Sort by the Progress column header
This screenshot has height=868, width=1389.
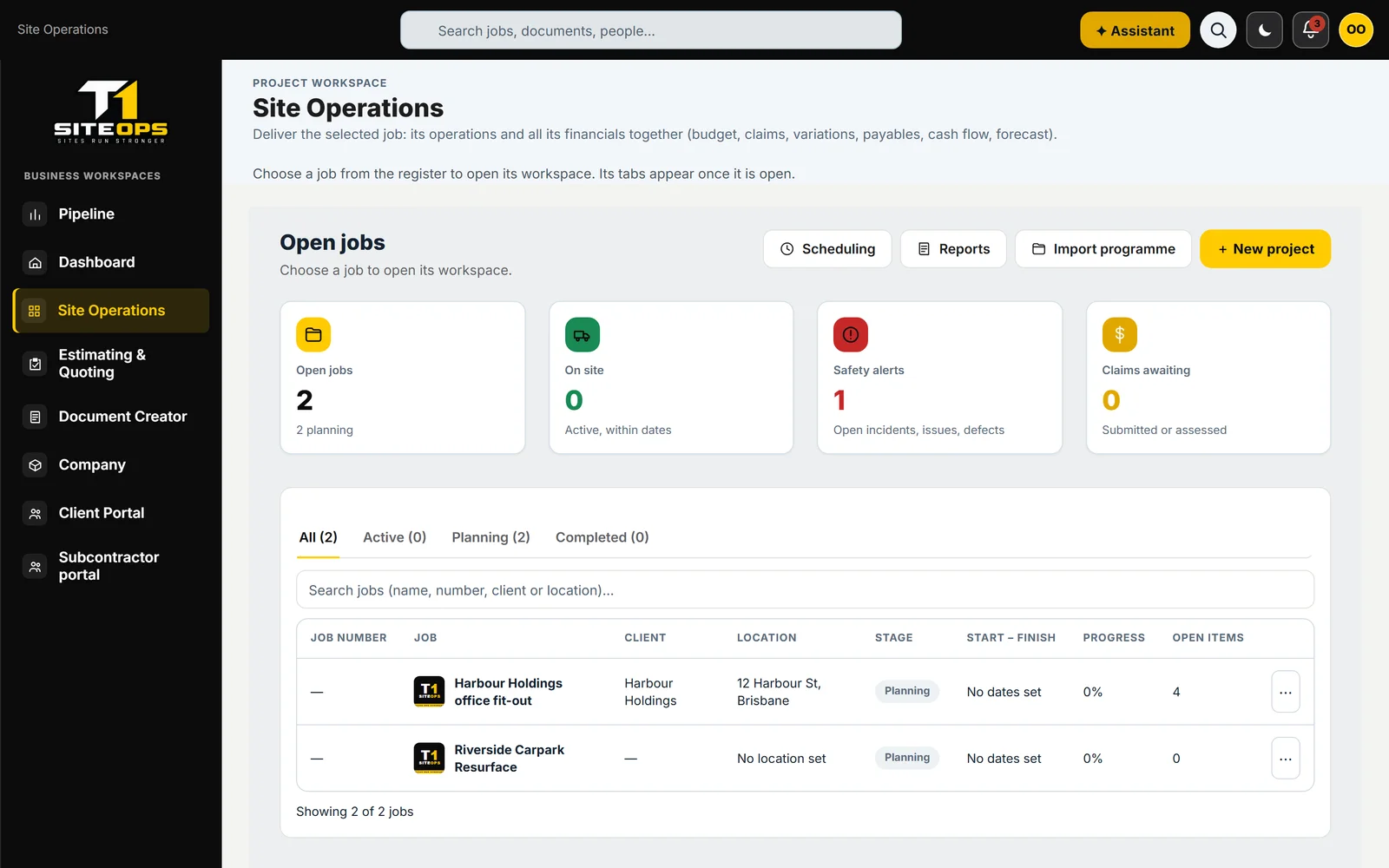click(1114, 637)
